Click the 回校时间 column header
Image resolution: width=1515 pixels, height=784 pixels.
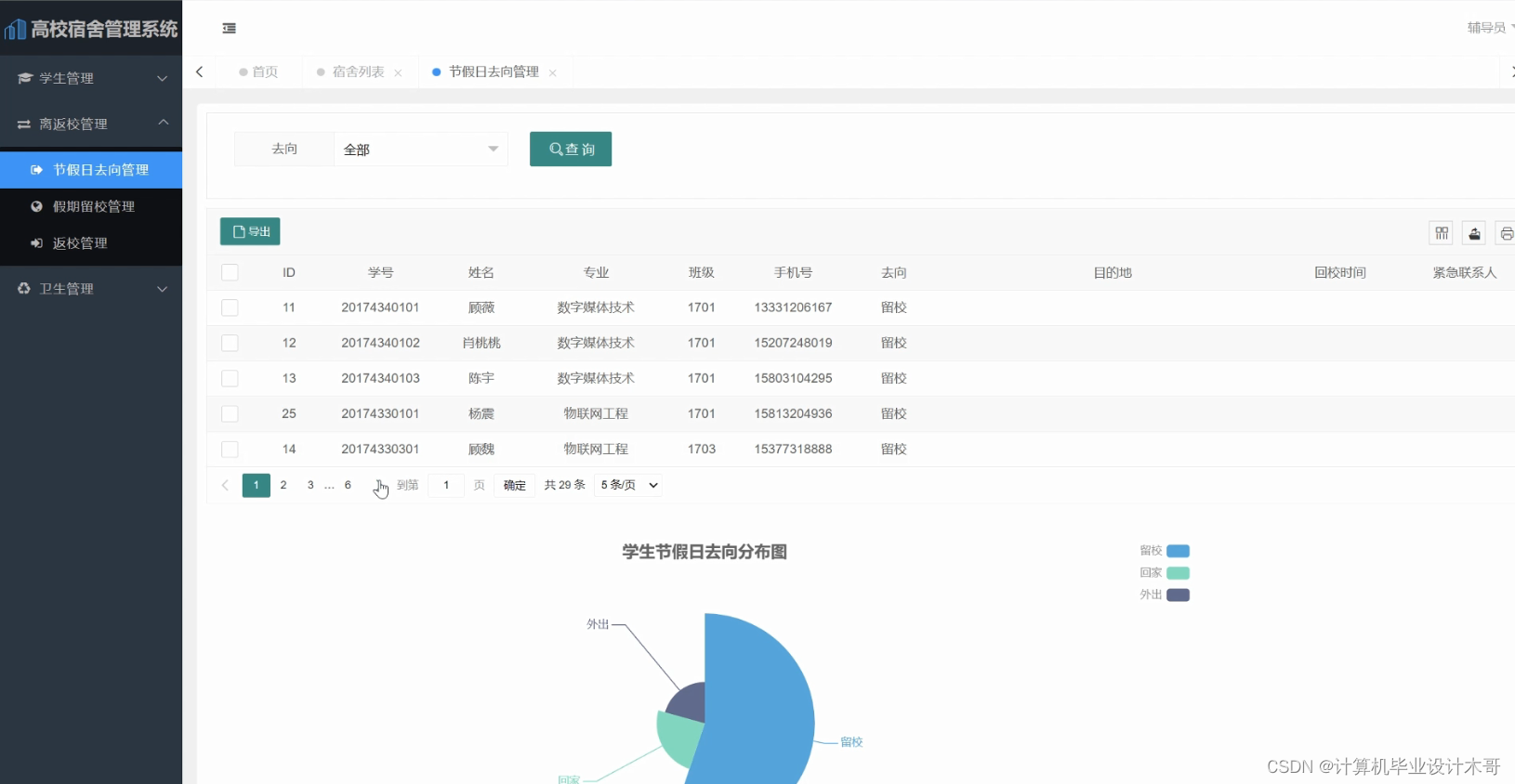(1340, 272)
